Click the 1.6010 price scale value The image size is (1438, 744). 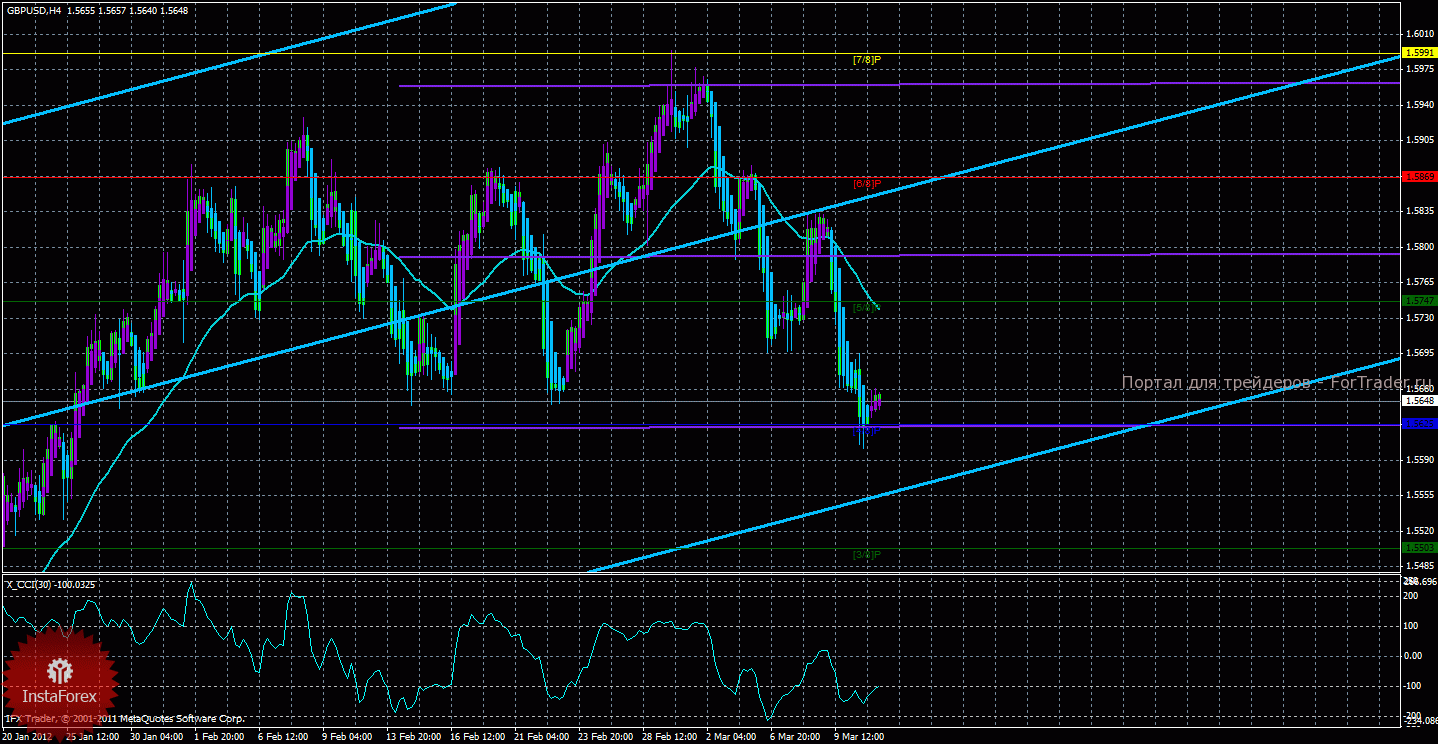pyautogui.click(x=1419, y=33)
